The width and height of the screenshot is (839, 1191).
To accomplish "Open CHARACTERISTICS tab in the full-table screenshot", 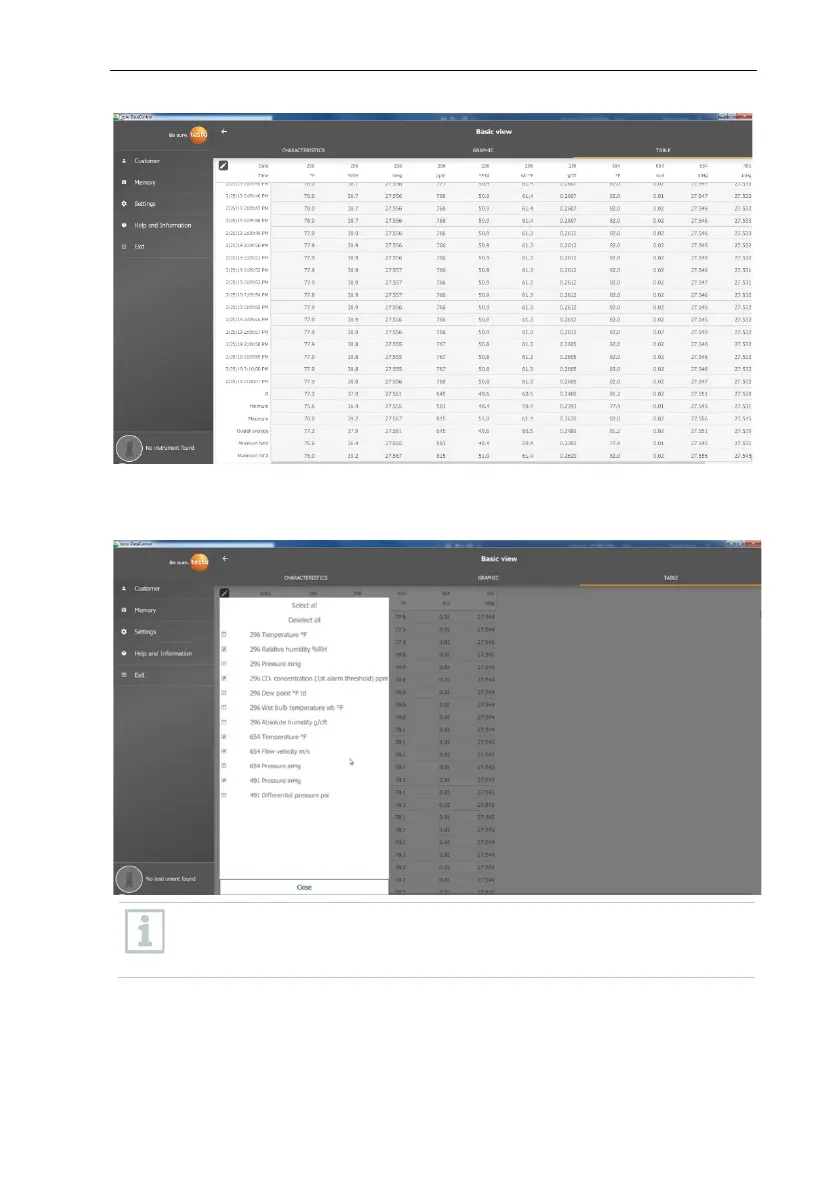I will point(303,150).
